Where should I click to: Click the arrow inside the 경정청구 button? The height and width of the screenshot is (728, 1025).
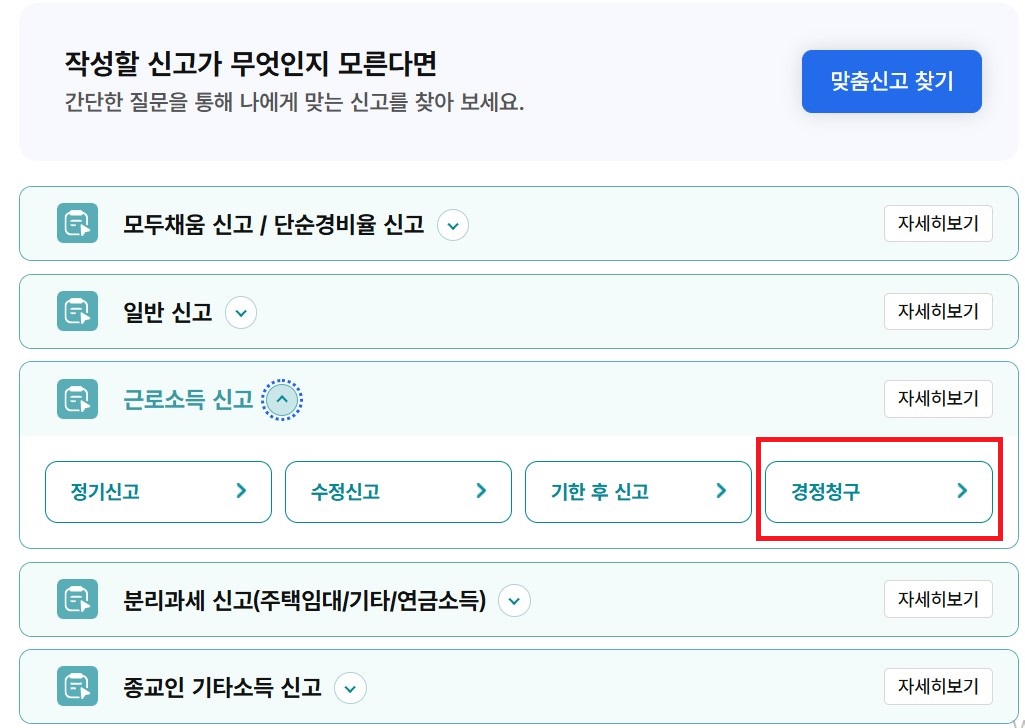(962, 491)
